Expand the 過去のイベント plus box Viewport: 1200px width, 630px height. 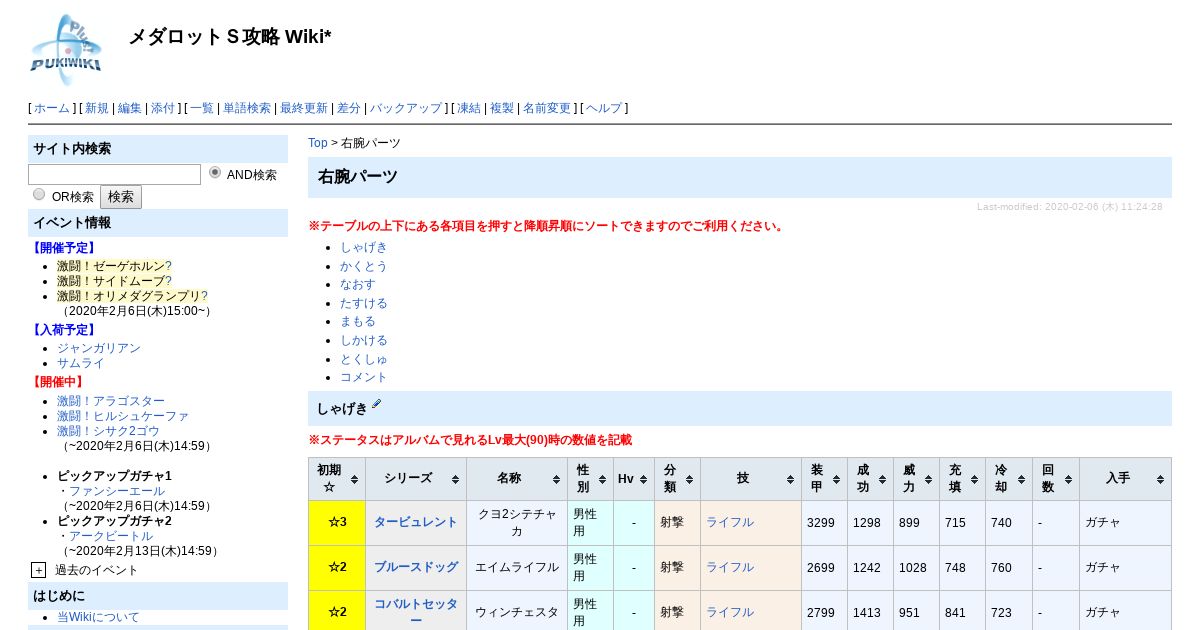[x=38, y=570]
